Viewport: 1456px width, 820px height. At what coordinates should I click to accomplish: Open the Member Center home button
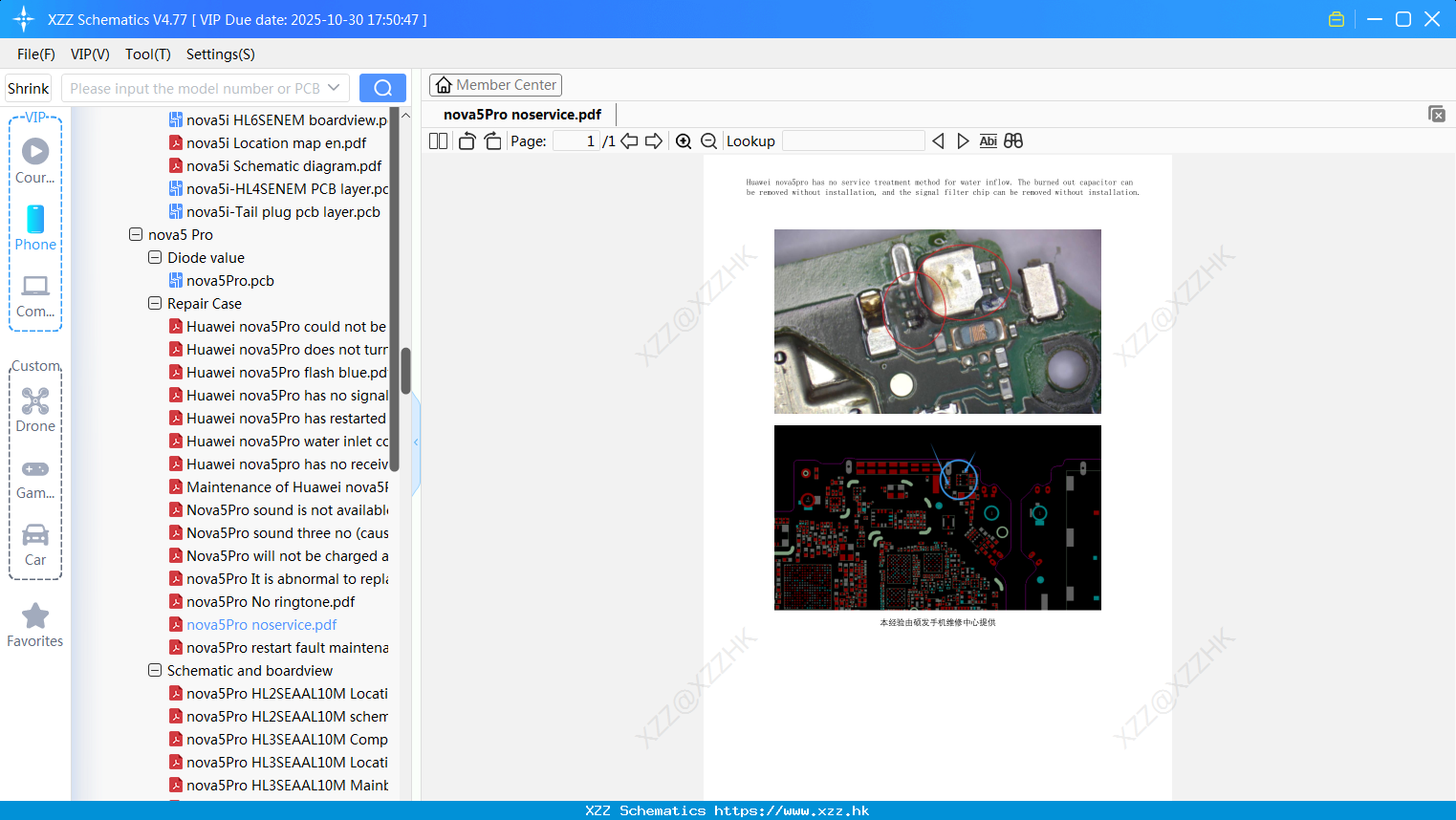pyautogui.click(x=495, y=85)
